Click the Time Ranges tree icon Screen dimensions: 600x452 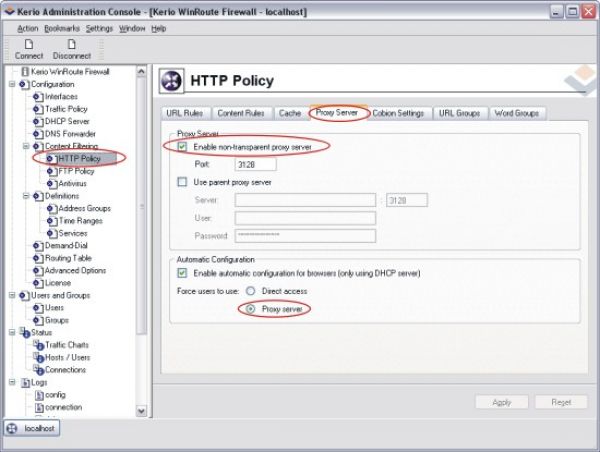(x=52, y=221)
